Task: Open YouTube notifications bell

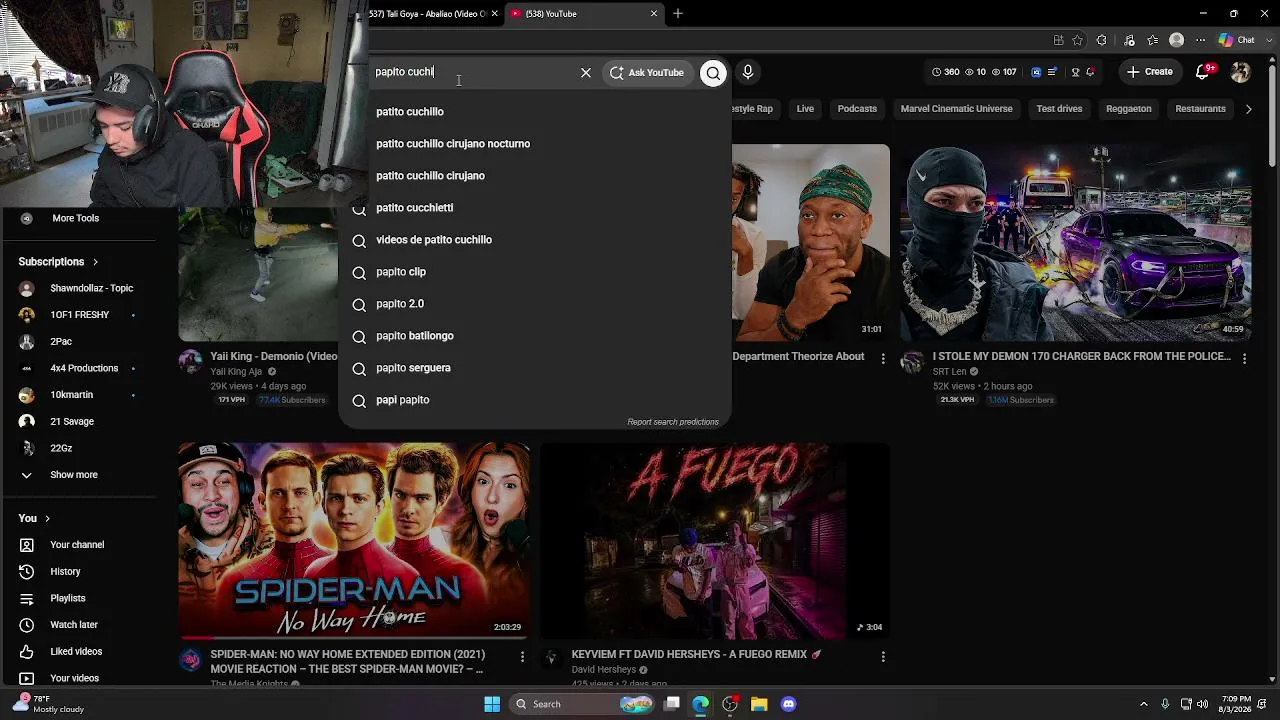Action: [x=1205, y=72]
